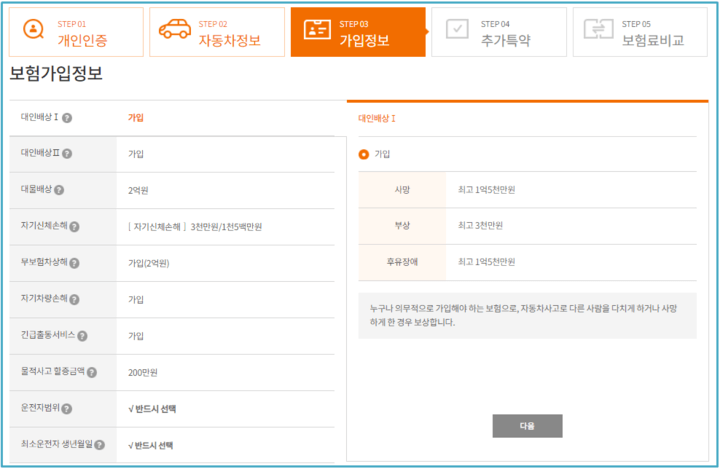Click the 물적사고 할증금액 row label
The width and height of the screenshot is (720, 469).
pos(52,371)
